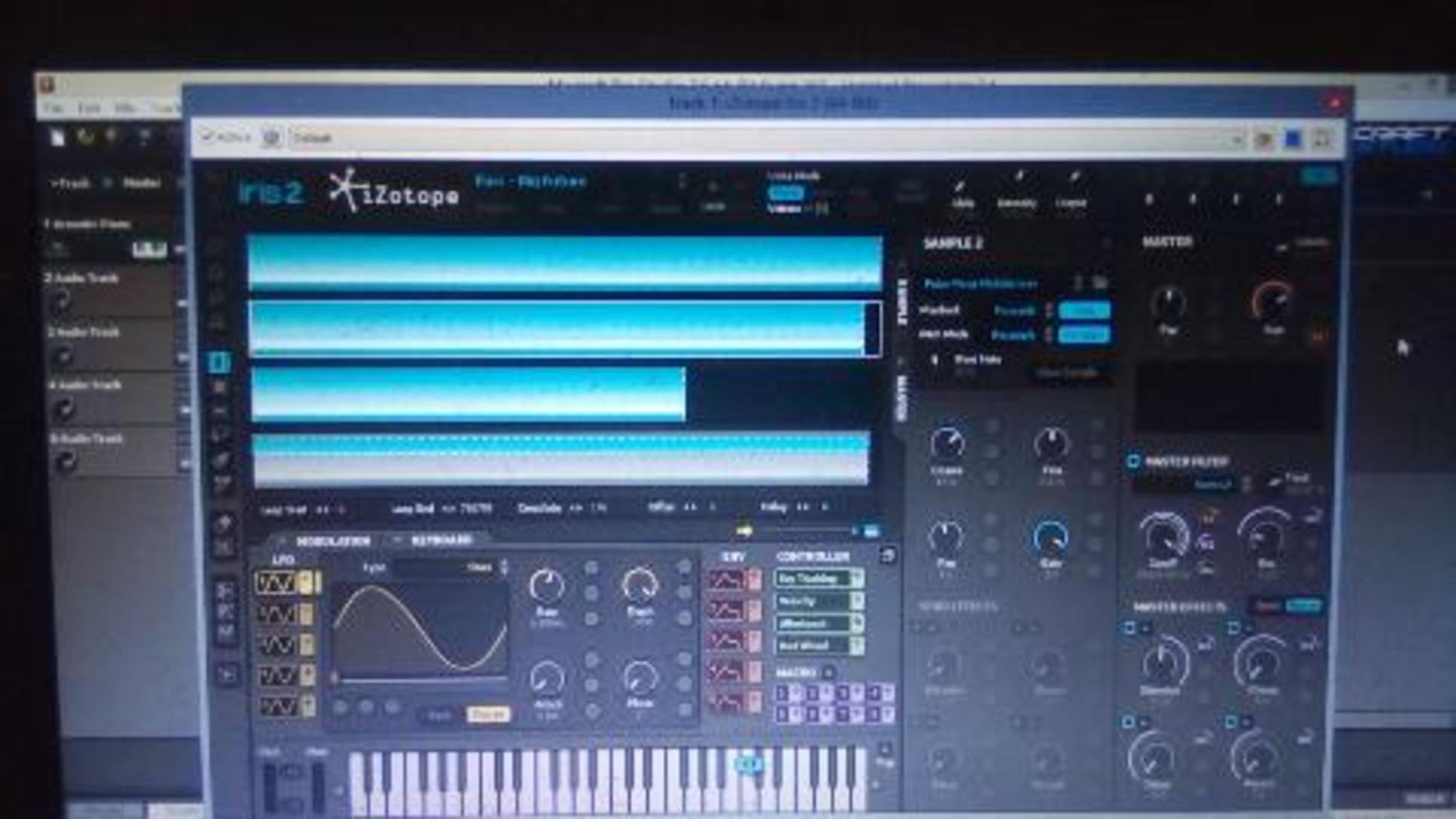The height and width of the screenshot is (819, 1456).
Task: Click the restore icon beside Controller heading
Action: (x=887, y=555)
